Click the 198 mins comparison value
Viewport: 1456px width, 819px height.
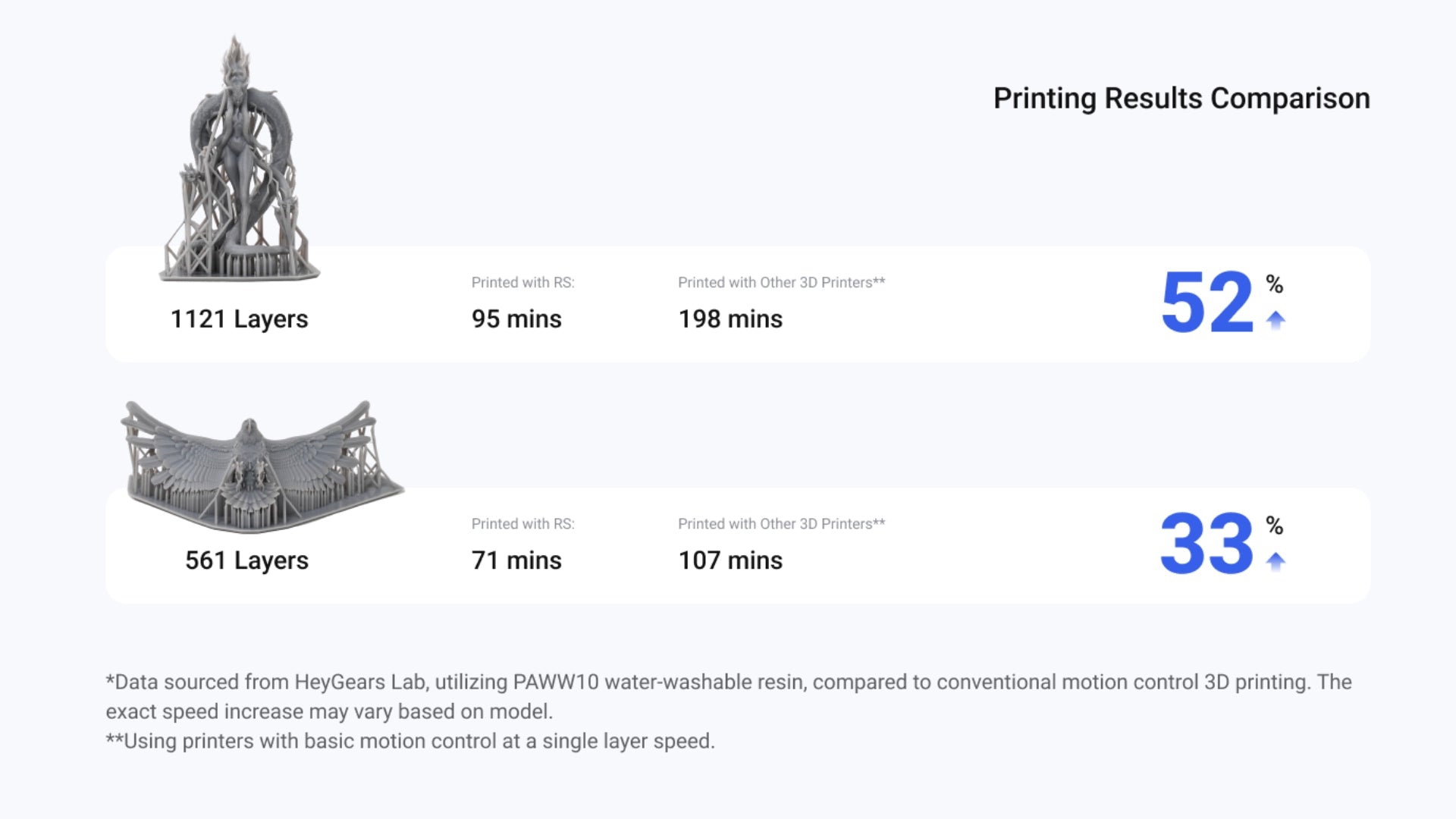tap(730, 318)
